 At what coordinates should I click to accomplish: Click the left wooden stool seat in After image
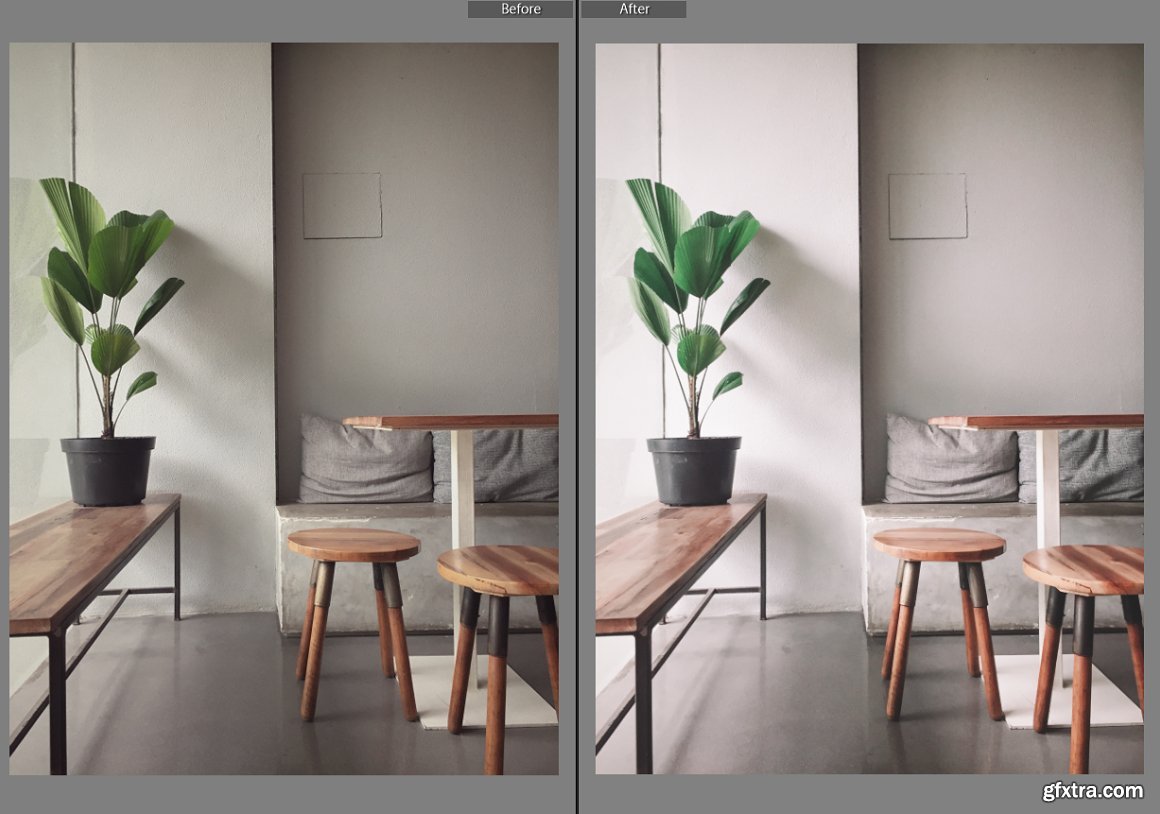[x=939, y=545]
